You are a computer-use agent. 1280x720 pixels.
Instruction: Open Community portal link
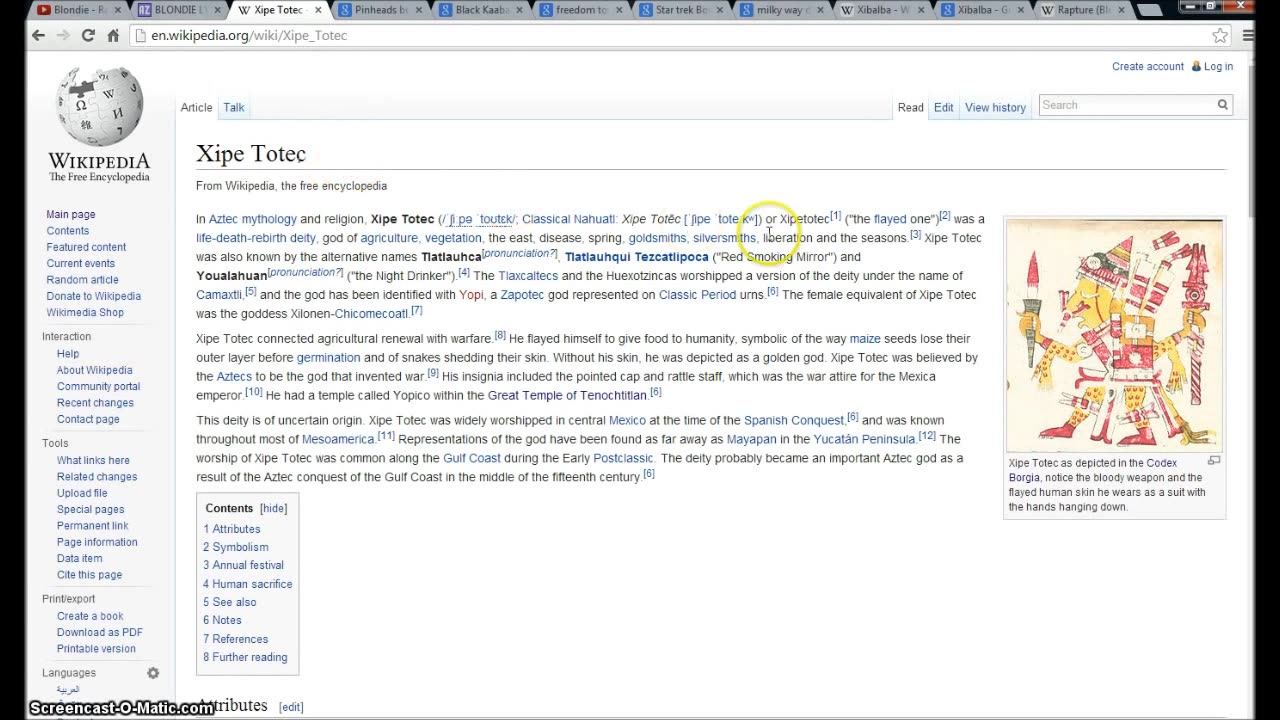[98, 386]
